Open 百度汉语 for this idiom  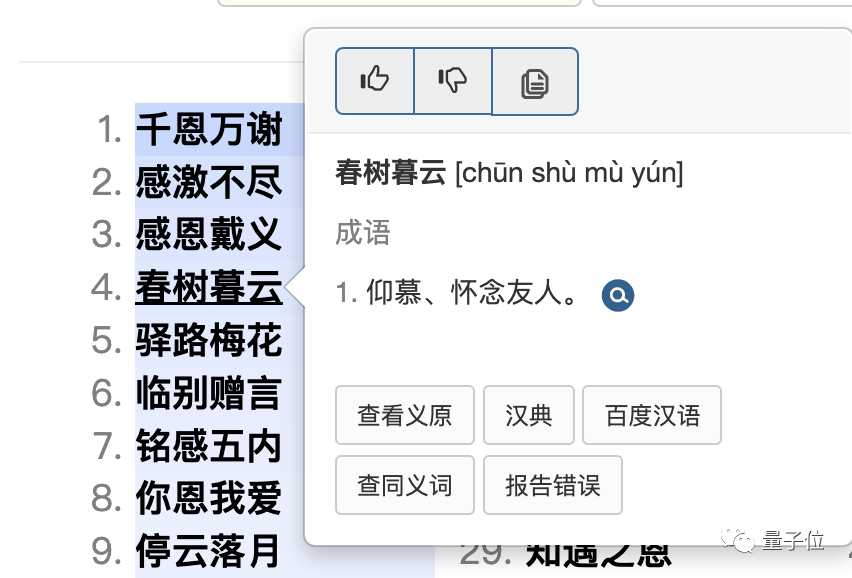651,414
